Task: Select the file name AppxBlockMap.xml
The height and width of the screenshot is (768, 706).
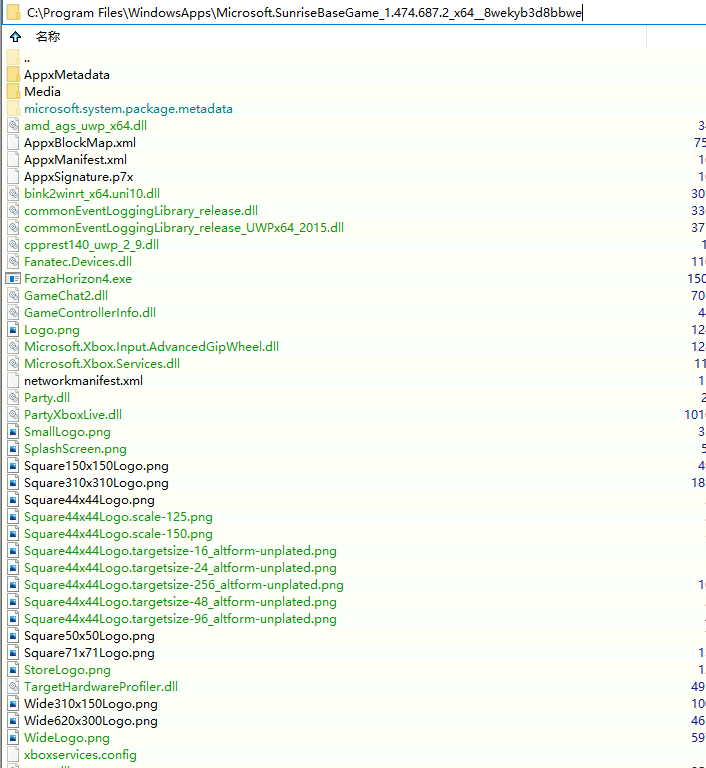Action: click(x=80, y=143)
